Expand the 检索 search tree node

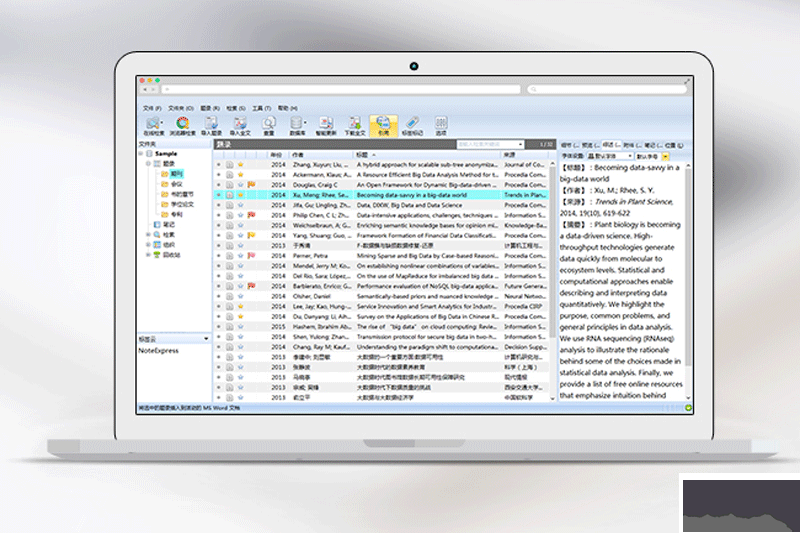(x=148, y=235)
